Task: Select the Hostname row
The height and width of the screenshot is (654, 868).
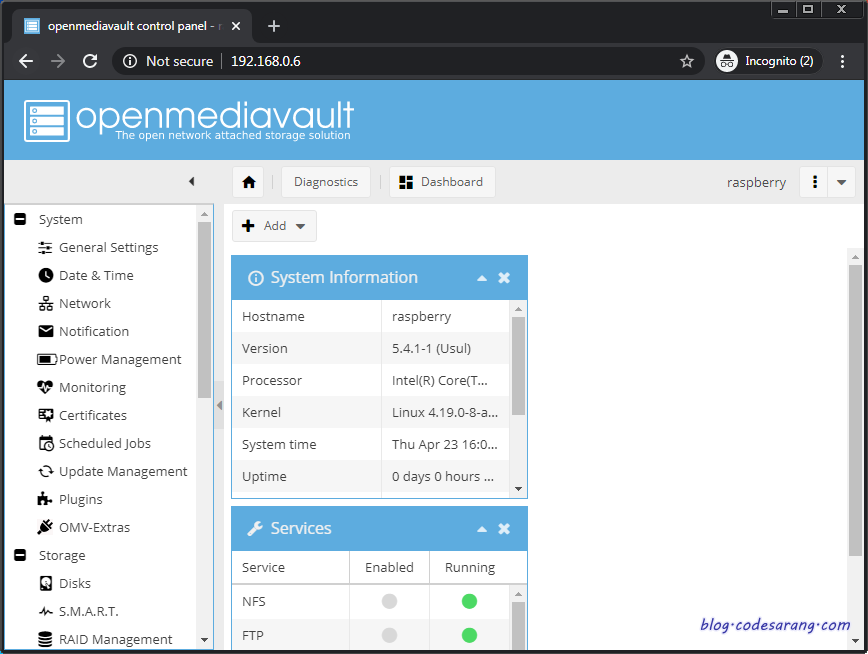Action: point(370,316)
